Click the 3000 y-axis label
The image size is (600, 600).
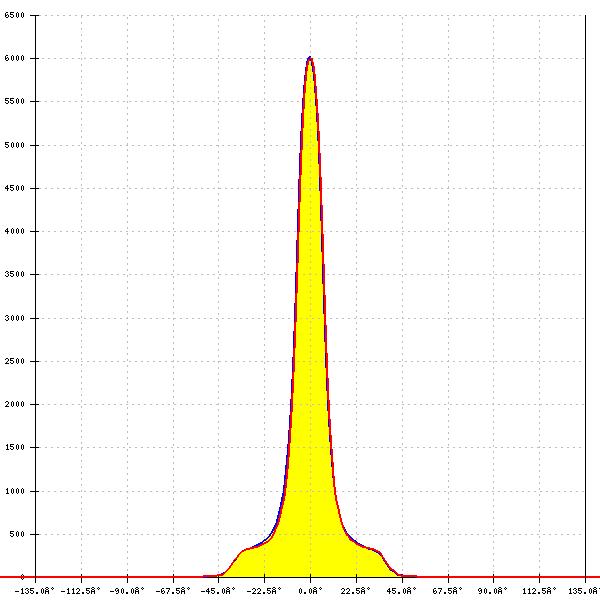15,318
